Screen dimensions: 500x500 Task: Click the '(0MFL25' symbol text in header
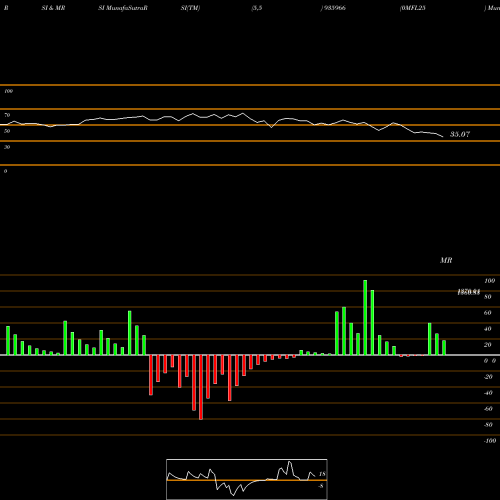pyautogui.click(x=412, y=8)
